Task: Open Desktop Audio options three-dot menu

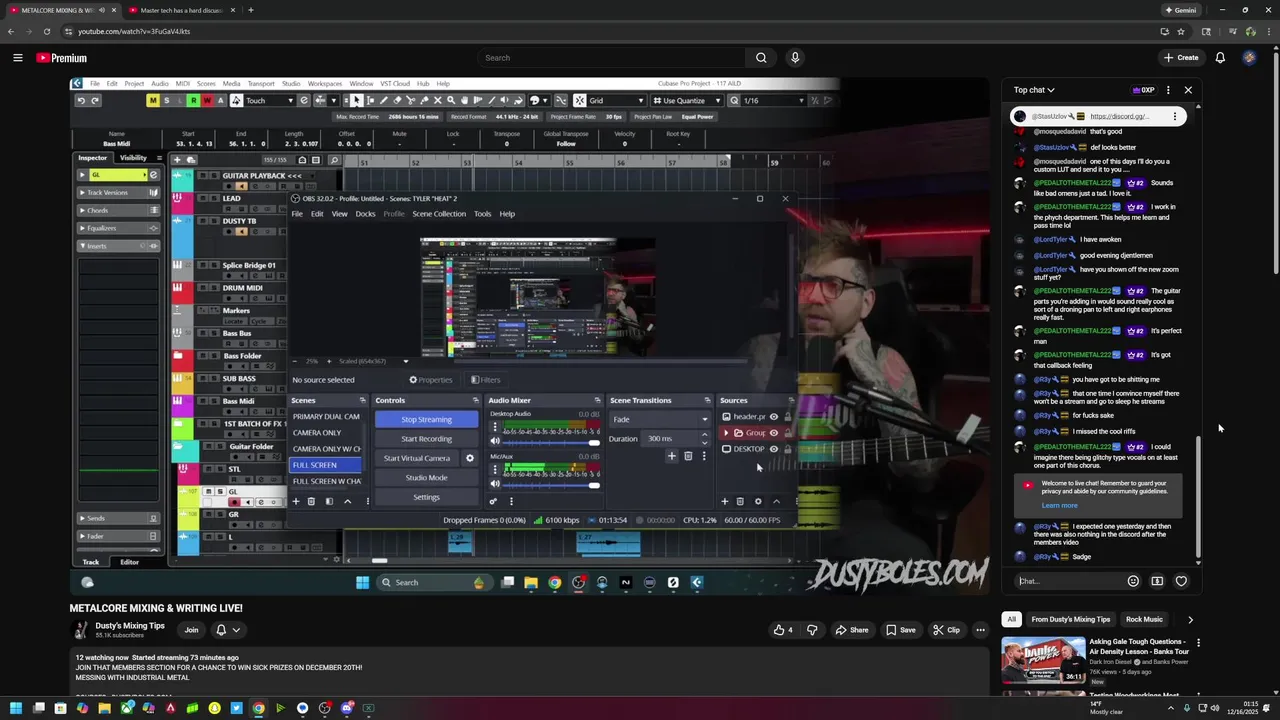Action: 494,427
